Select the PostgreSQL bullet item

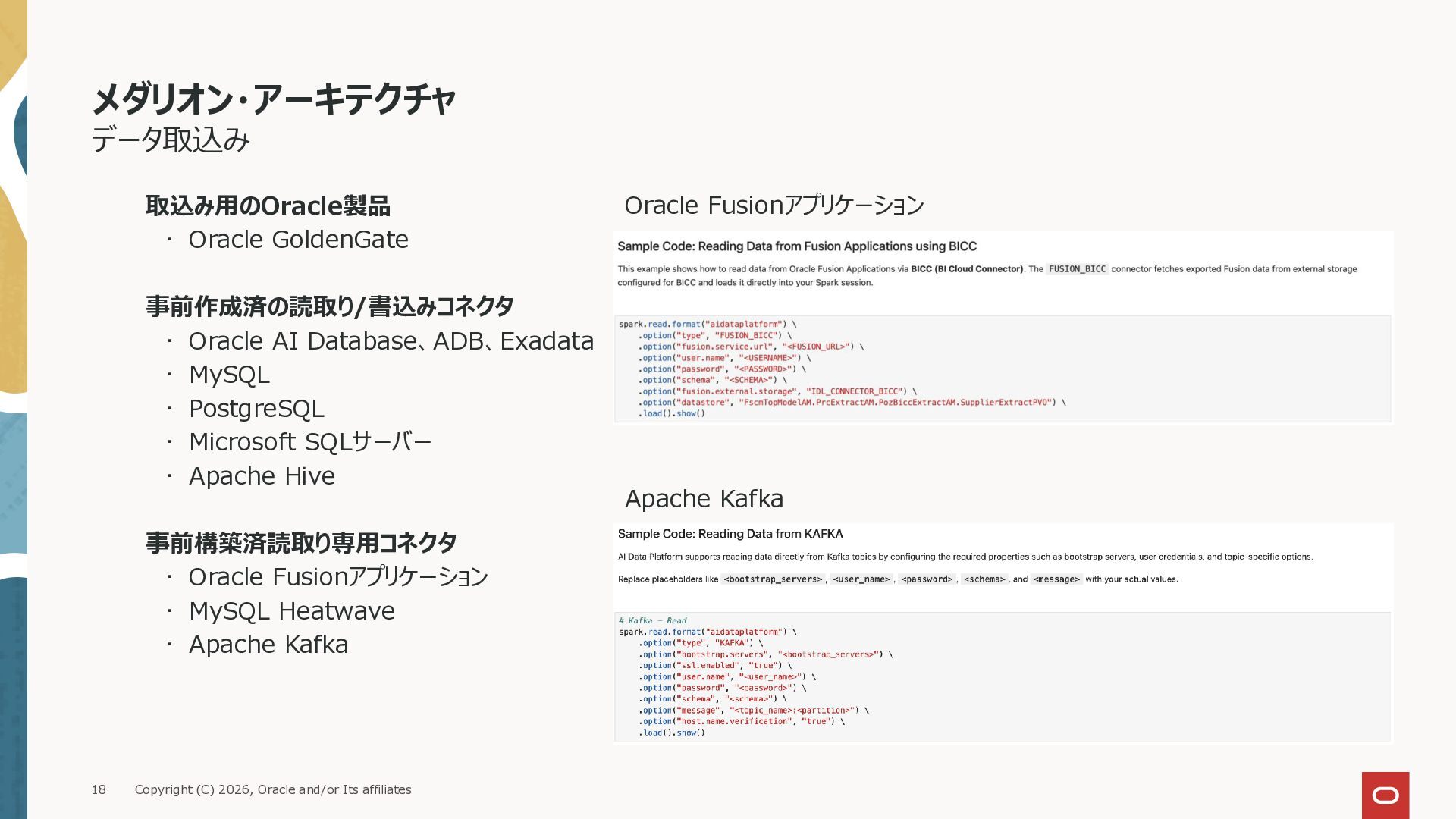coord(256,409)
